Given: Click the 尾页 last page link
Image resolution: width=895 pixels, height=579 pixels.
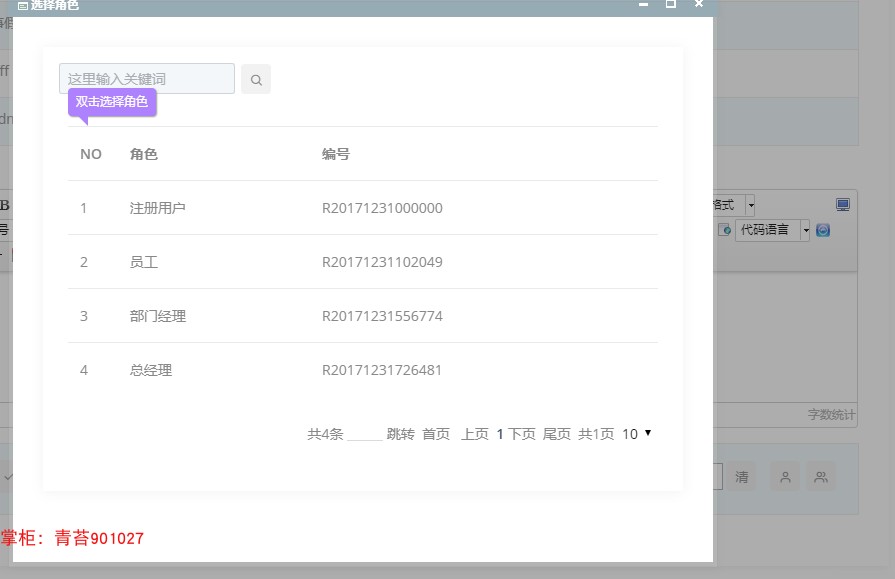Looking at the screenshot, I should coord(557,434).
